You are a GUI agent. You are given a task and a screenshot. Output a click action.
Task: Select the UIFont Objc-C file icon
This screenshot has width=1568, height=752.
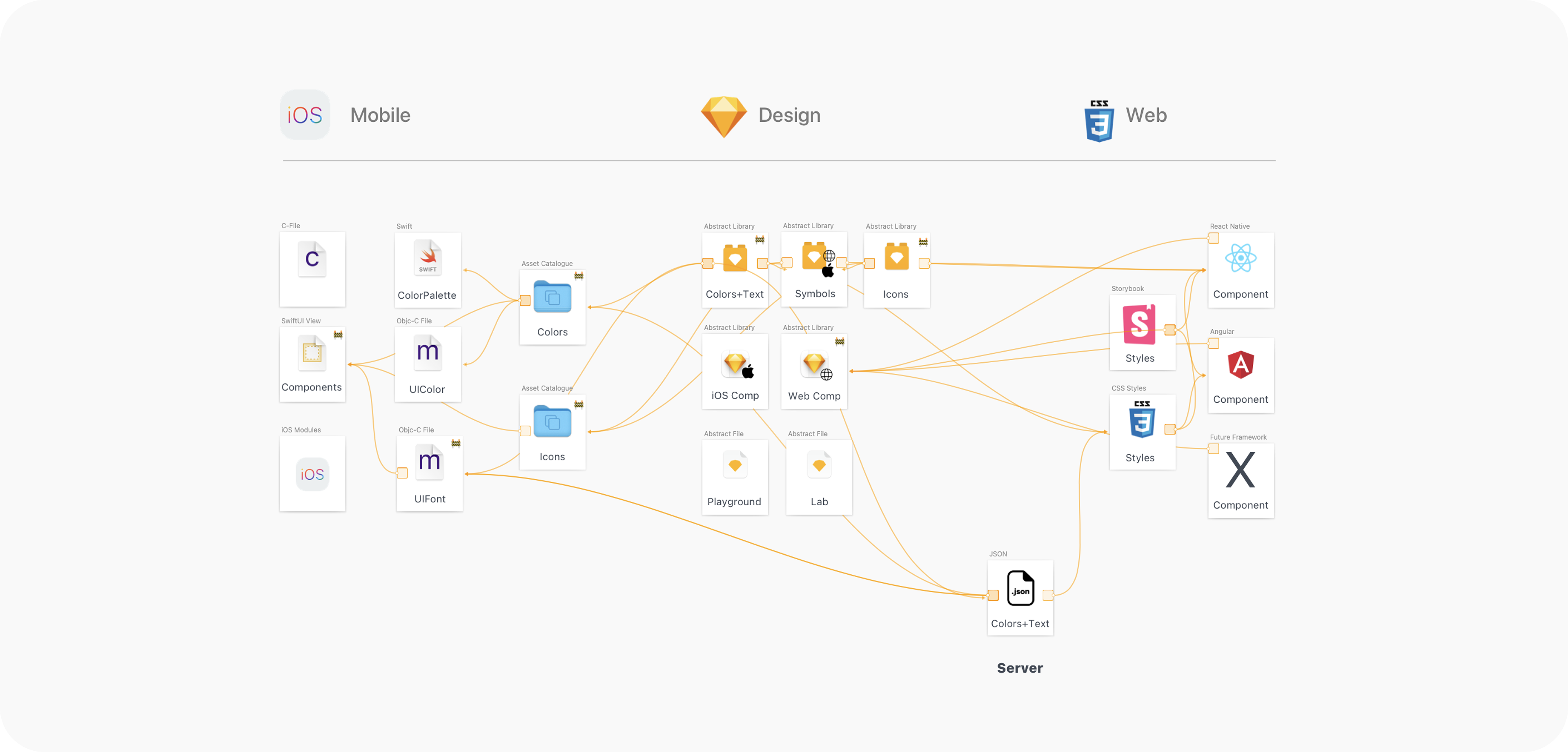coord(429,462)
